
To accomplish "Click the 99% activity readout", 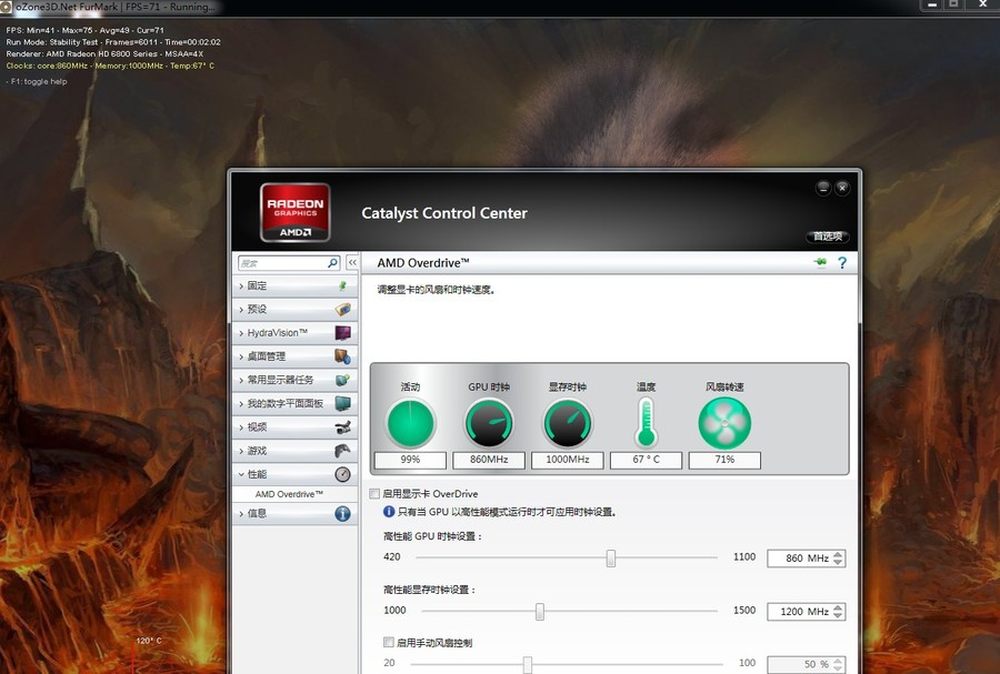I will pyautogui.click(x=410, y=460).
